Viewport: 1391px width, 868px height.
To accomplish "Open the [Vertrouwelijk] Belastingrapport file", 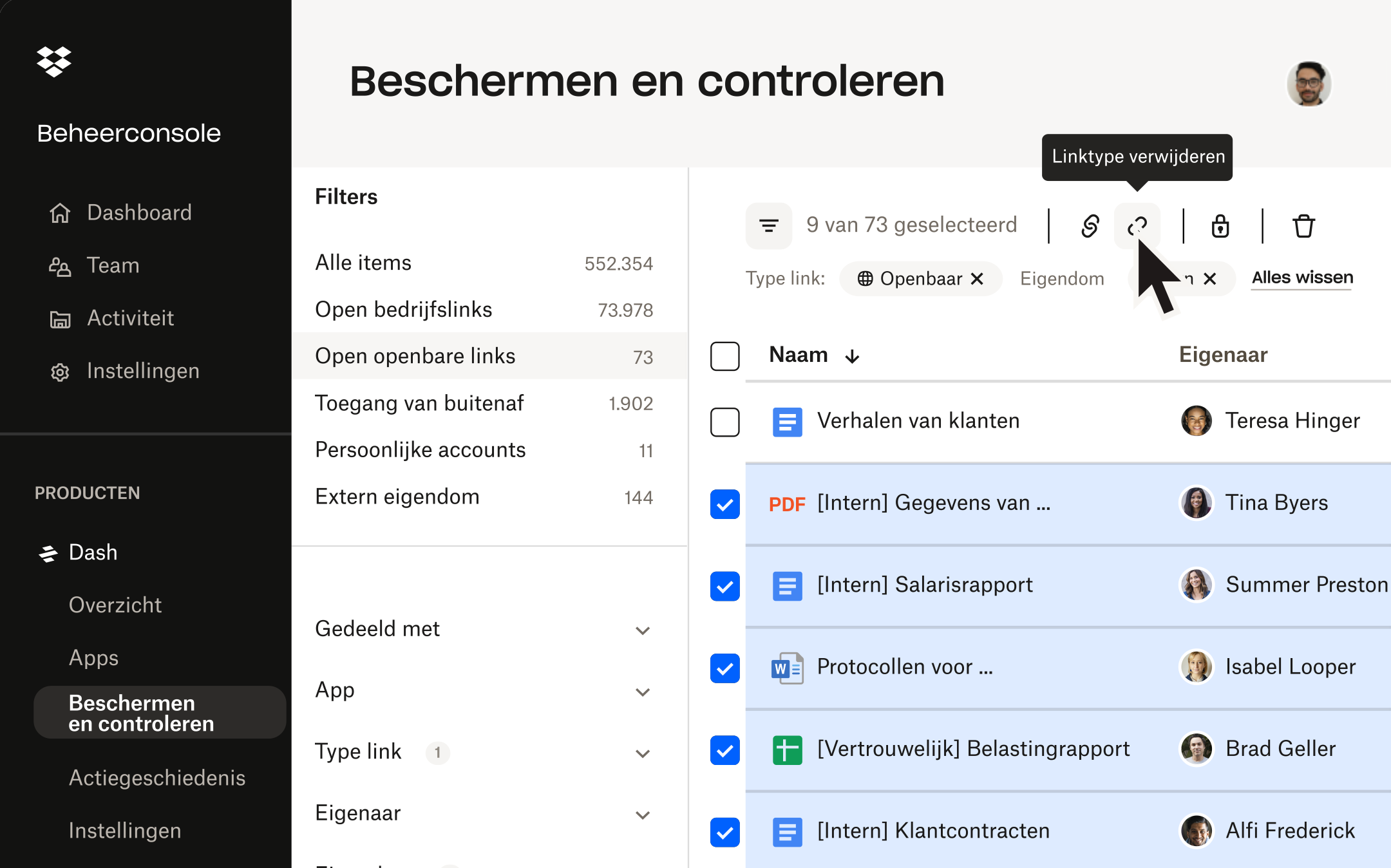I will (973, 749).
